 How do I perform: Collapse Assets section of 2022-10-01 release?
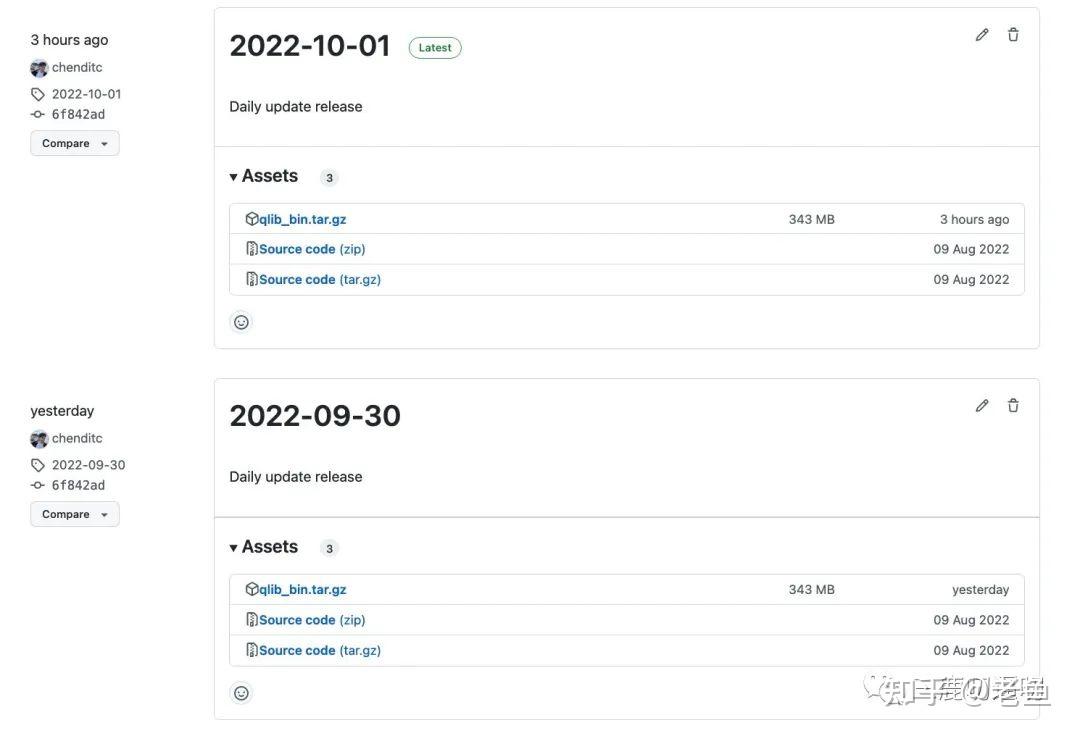pos(264,176)
